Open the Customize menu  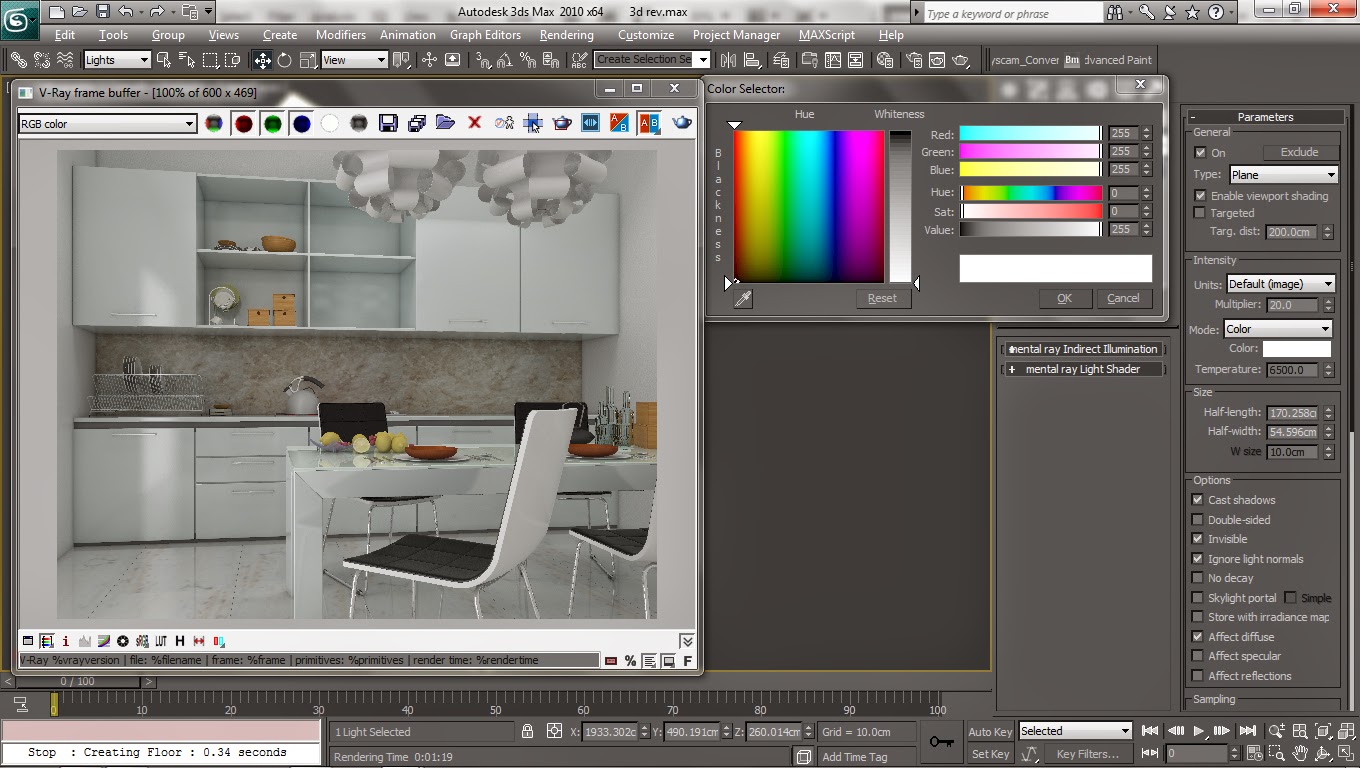(x=645, y=35)
